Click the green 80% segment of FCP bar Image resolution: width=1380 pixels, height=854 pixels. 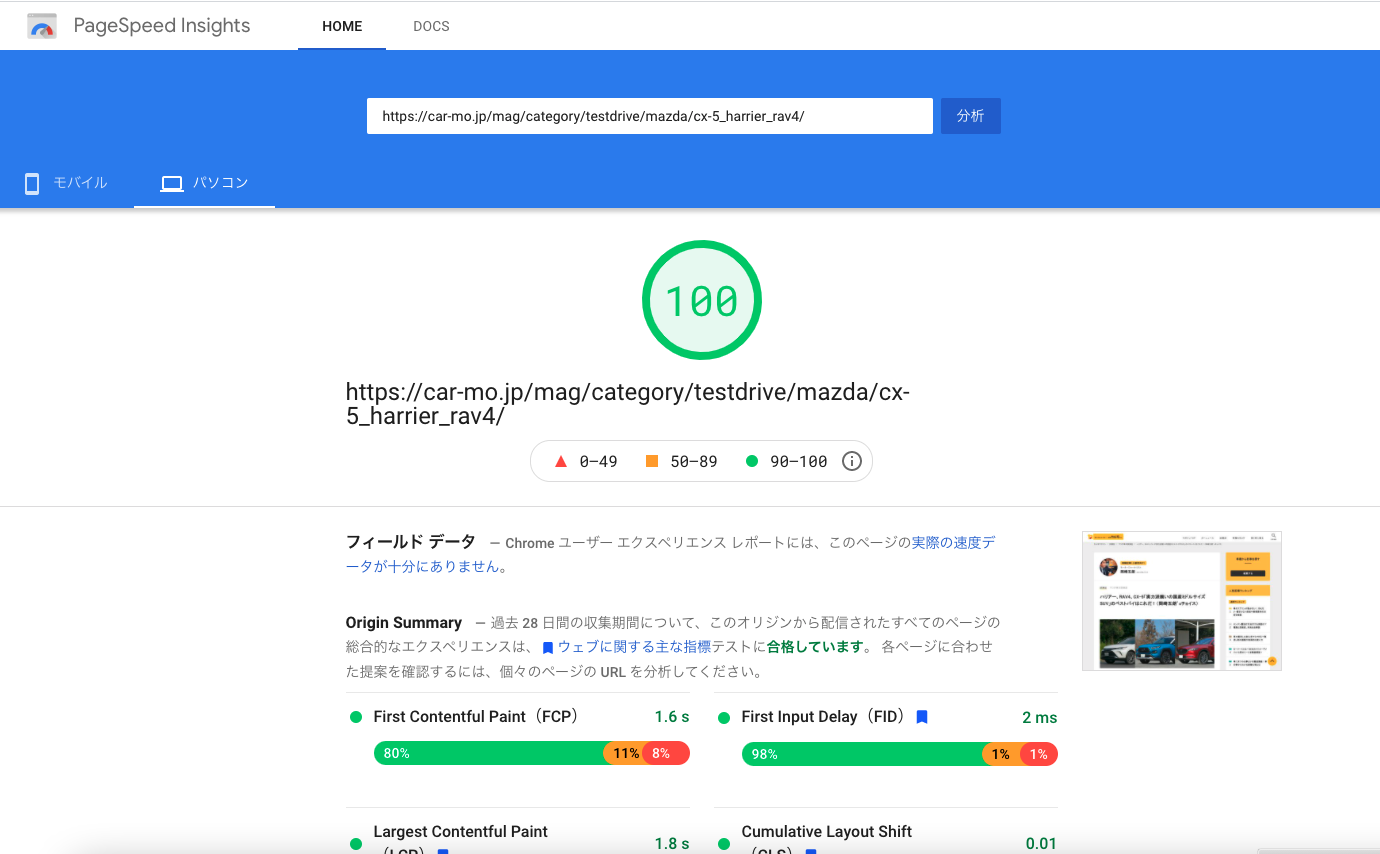pyautogui.click(x=490, y=753)
